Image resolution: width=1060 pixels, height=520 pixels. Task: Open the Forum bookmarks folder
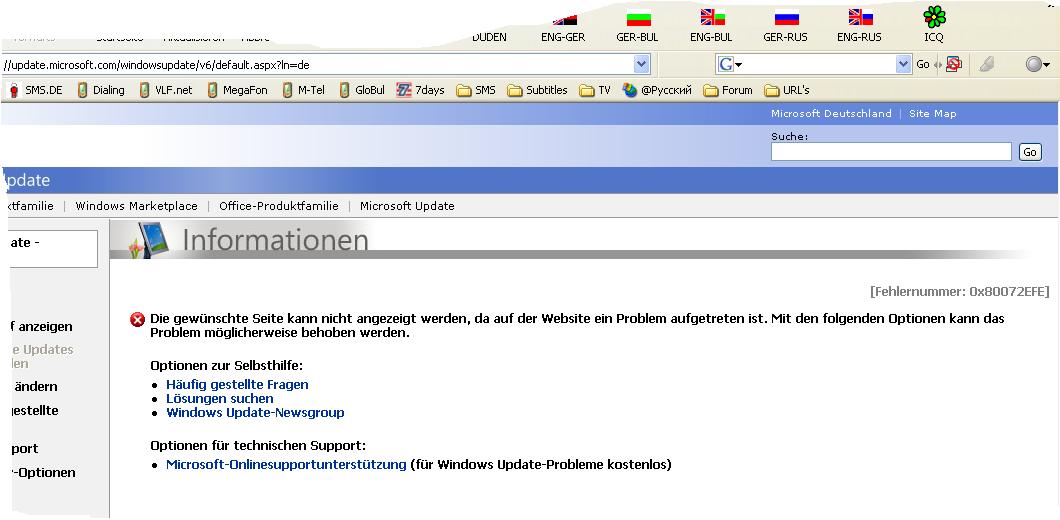pos(728,90)
